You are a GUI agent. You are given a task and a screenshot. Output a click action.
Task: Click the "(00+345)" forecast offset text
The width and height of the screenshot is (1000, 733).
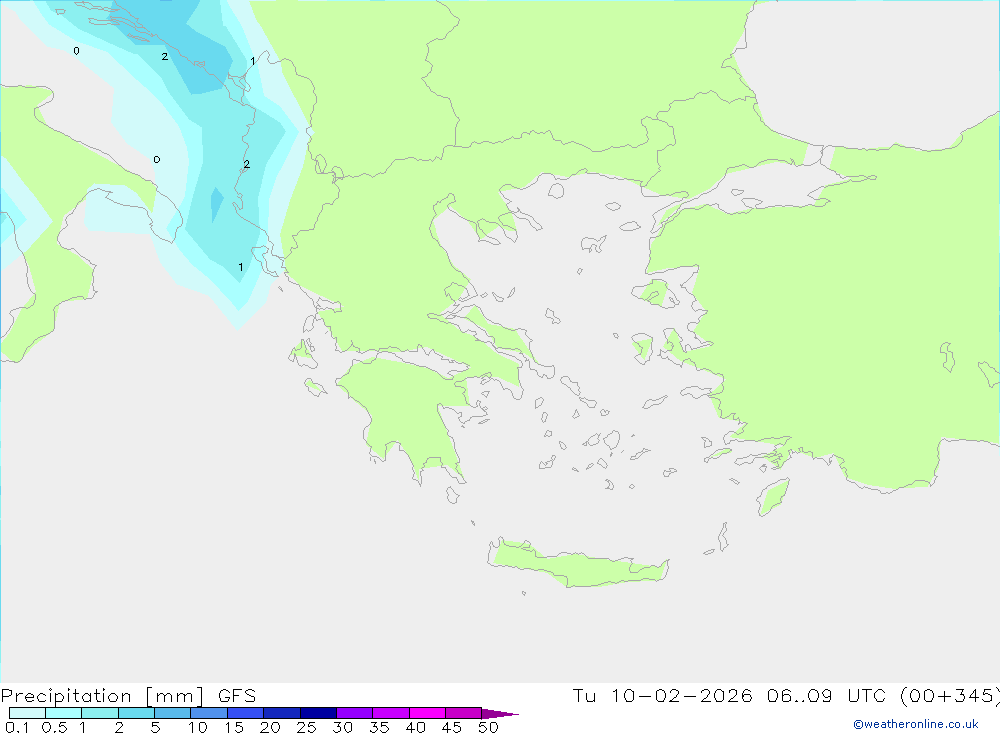950,695
